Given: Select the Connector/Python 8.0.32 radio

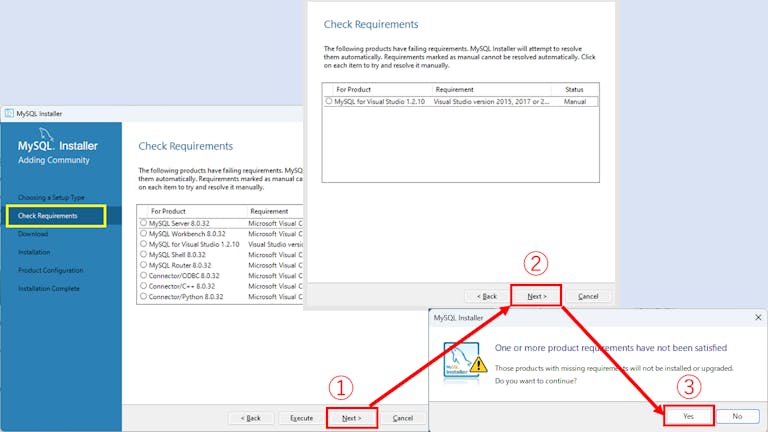Looking at the screenshot, I should (x=144, y=296).
